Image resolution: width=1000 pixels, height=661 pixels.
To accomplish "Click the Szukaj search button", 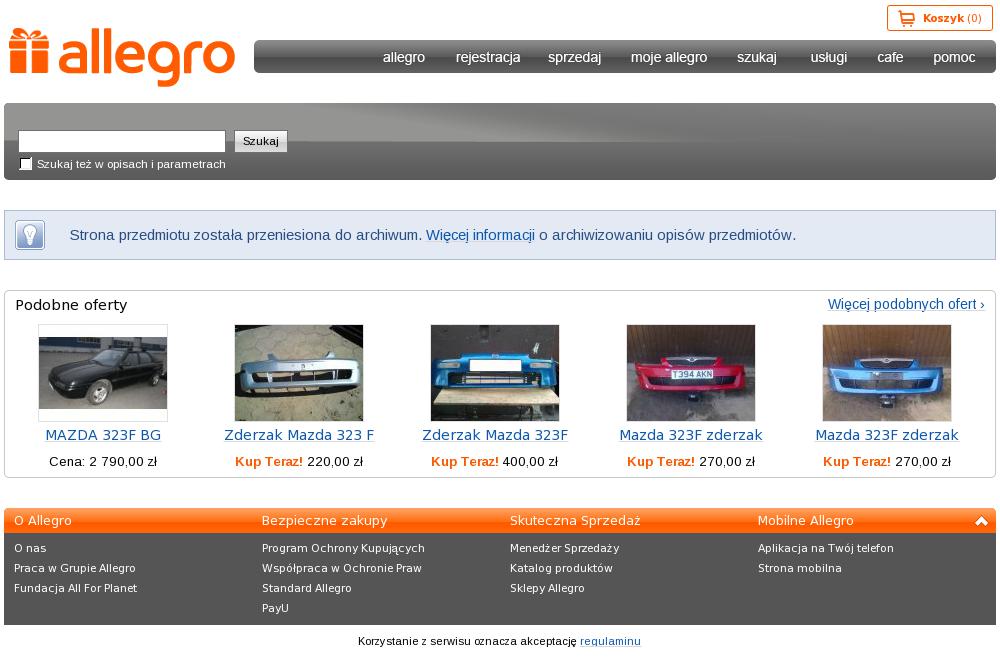I will coord(261,141).
